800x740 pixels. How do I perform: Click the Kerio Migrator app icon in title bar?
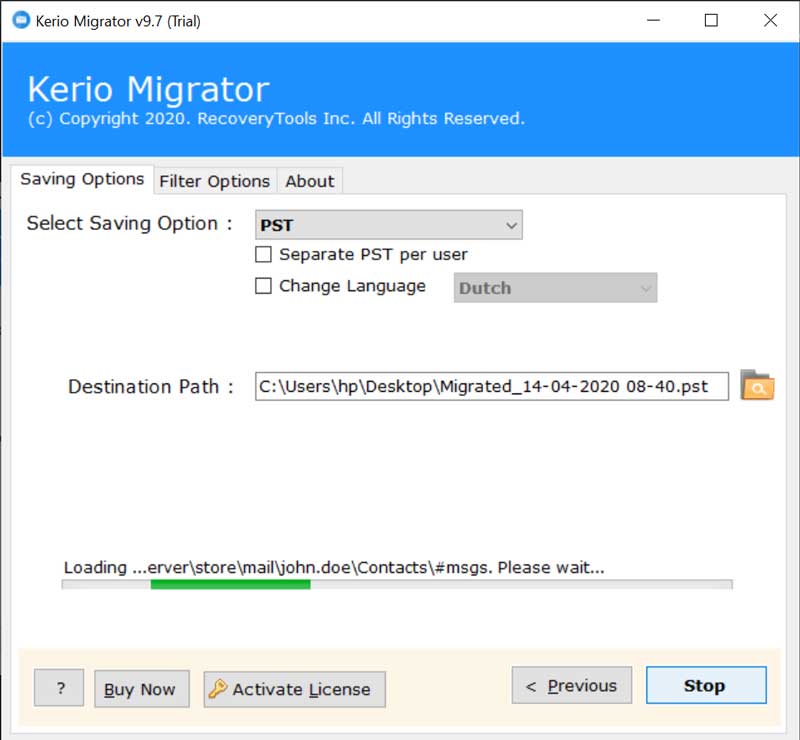point(21,20)
